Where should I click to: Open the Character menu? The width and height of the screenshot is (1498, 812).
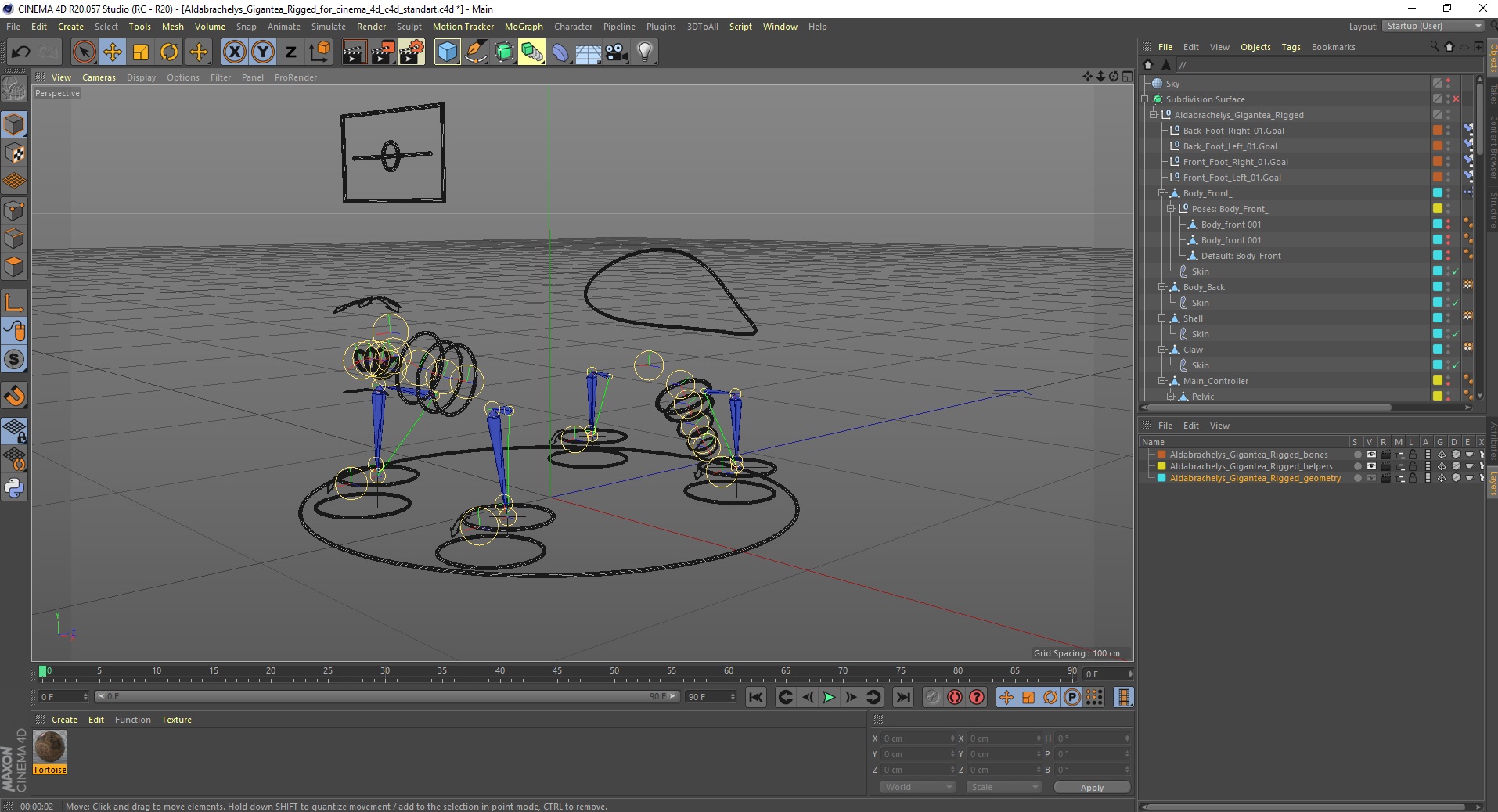[x=573, y=27]
